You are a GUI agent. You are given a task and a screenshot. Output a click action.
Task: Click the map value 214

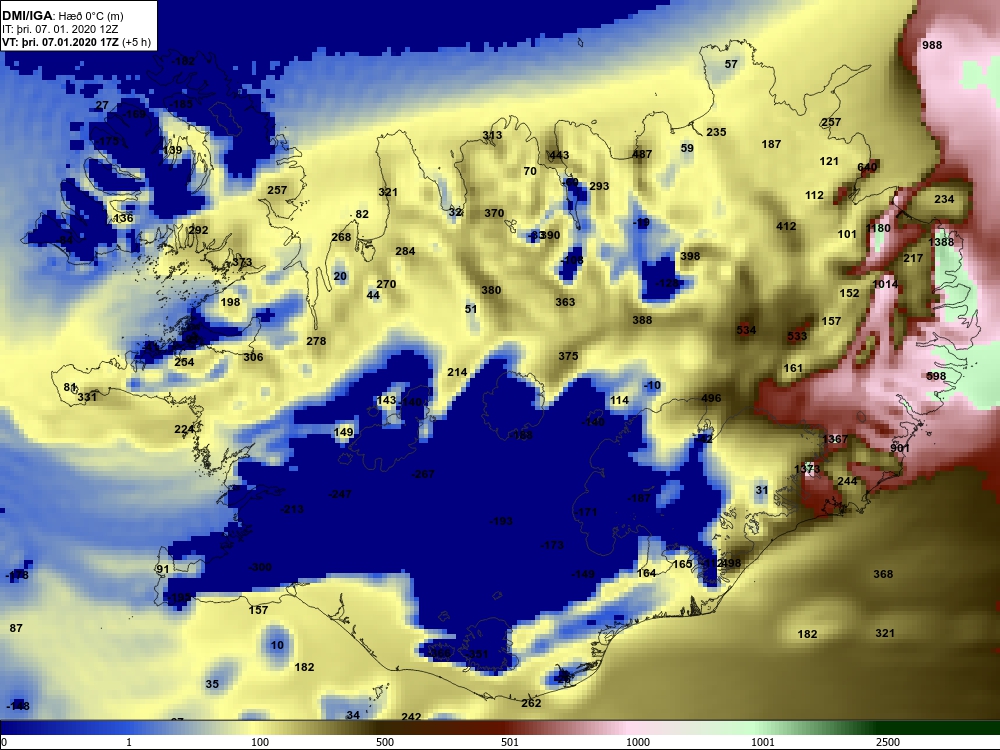coord(457,372)
